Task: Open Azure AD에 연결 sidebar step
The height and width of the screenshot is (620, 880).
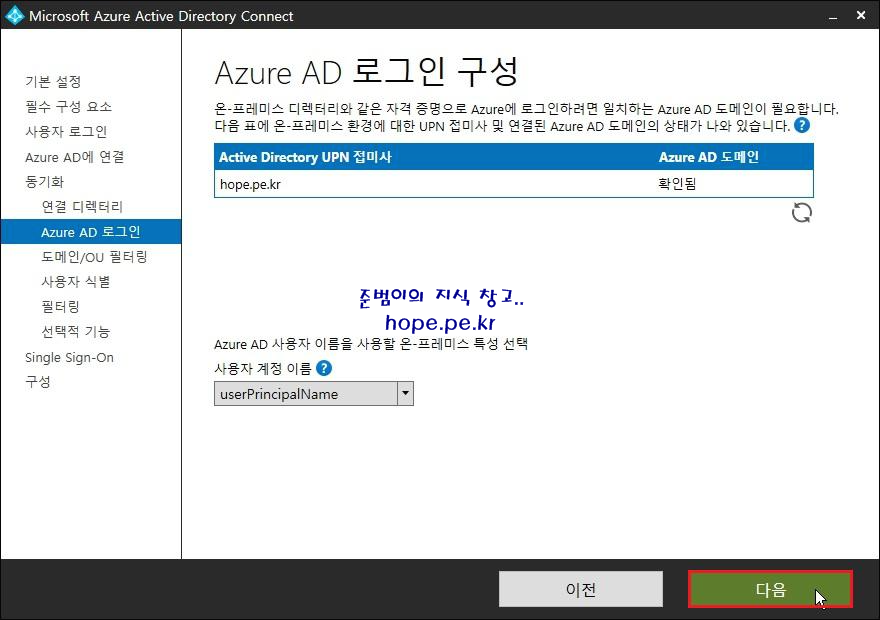Action: [x=75, y=157]
